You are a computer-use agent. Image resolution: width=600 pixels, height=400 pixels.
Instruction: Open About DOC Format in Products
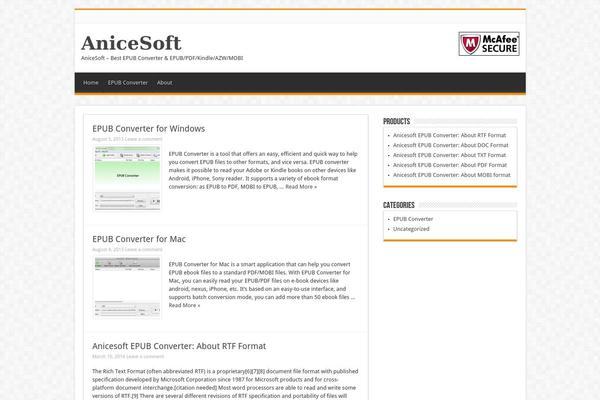tap(451, 145)
